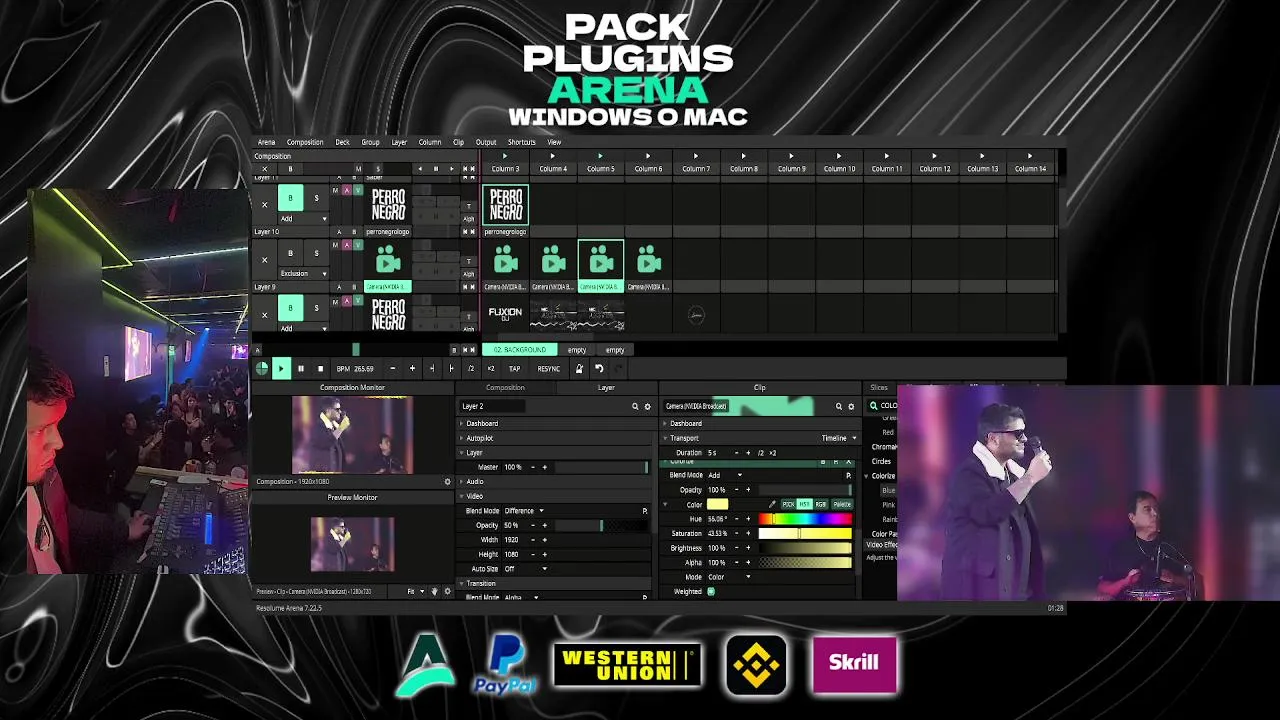1280x720 pixels.
Task: Adjust the Layer Opacity 50% slider
Action: tap(601, 526)
